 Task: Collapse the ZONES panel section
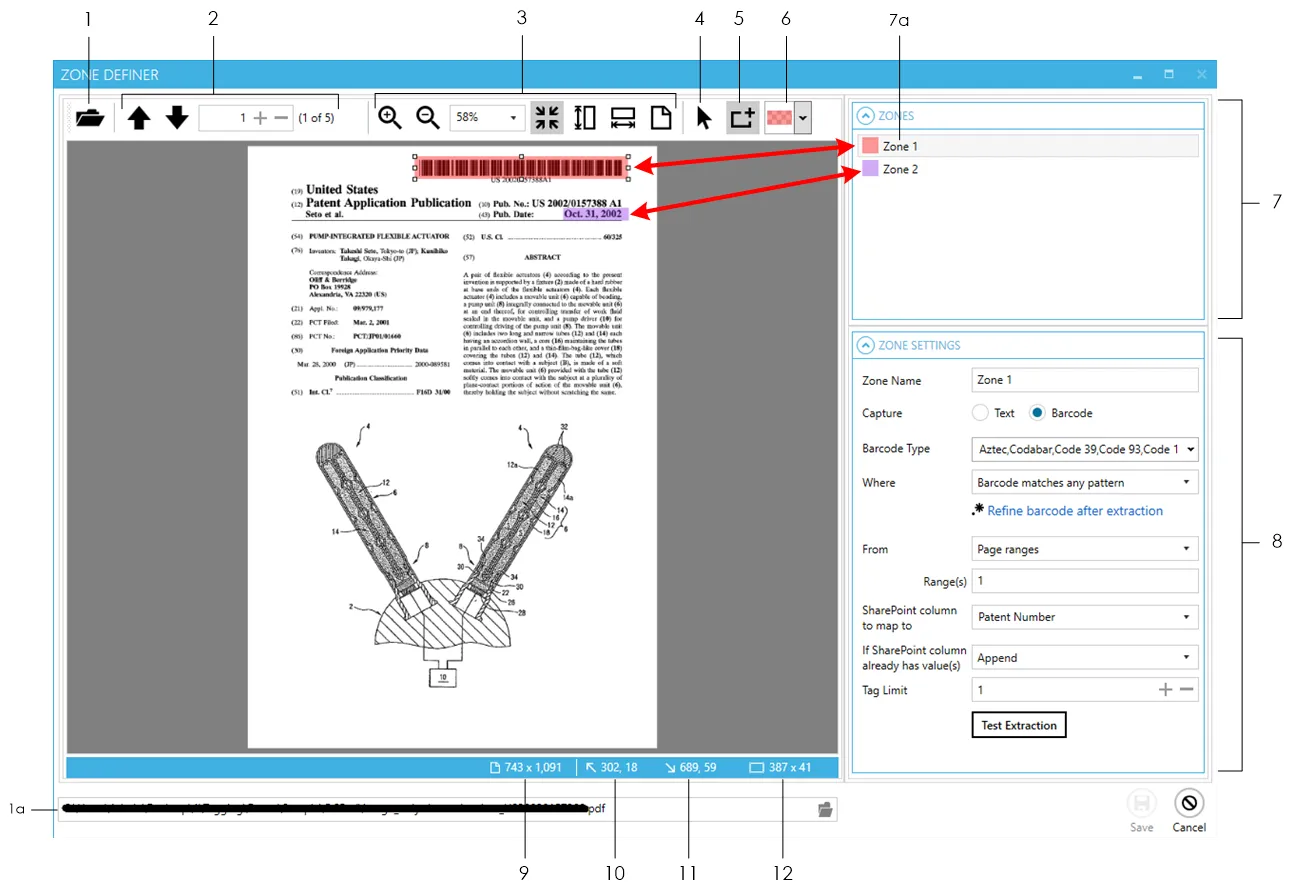click(866, 116)
